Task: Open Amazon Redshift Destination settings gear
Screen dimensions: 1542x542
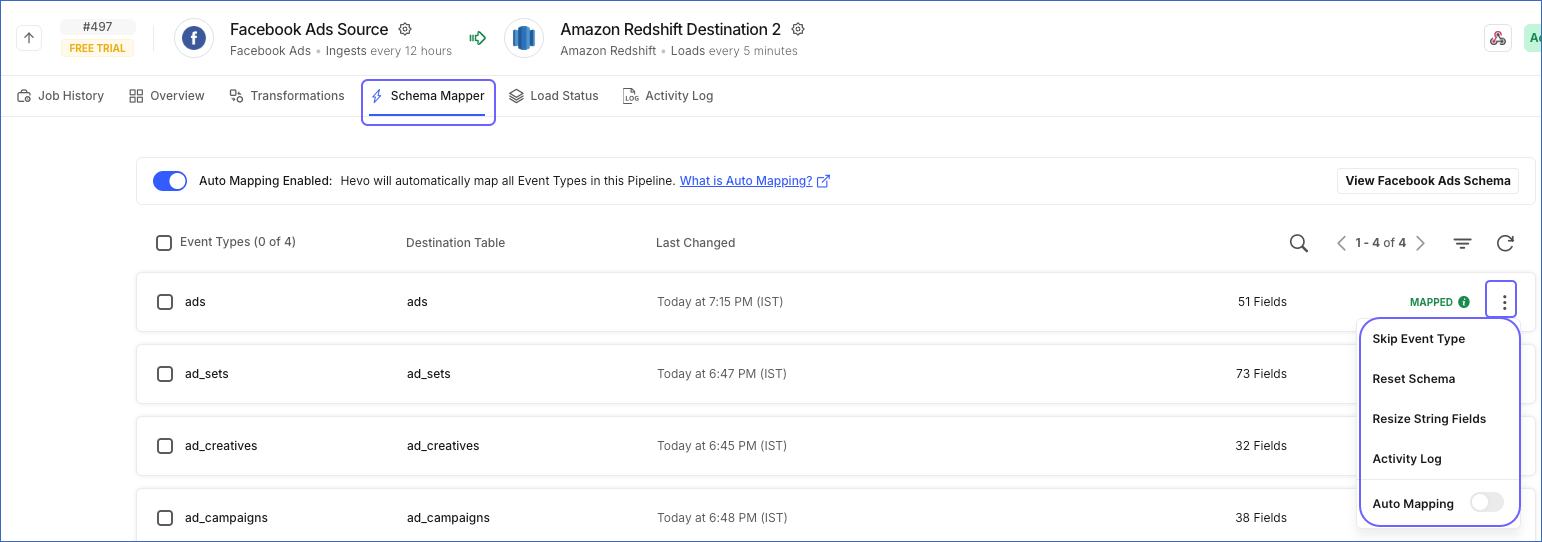Action: pyautogui.click(x=798, y=29)
